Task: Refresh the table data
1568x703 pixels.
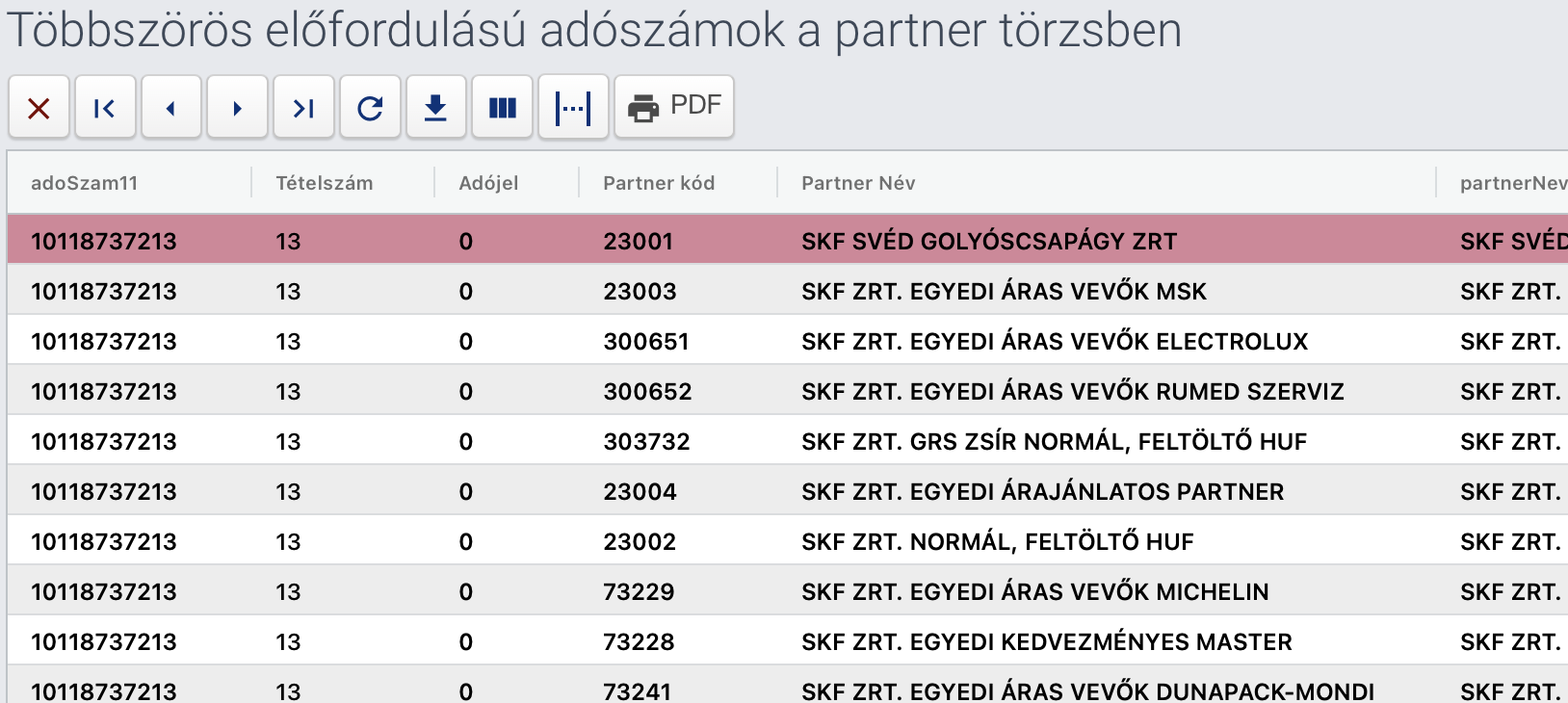Action: click(370, 108)
